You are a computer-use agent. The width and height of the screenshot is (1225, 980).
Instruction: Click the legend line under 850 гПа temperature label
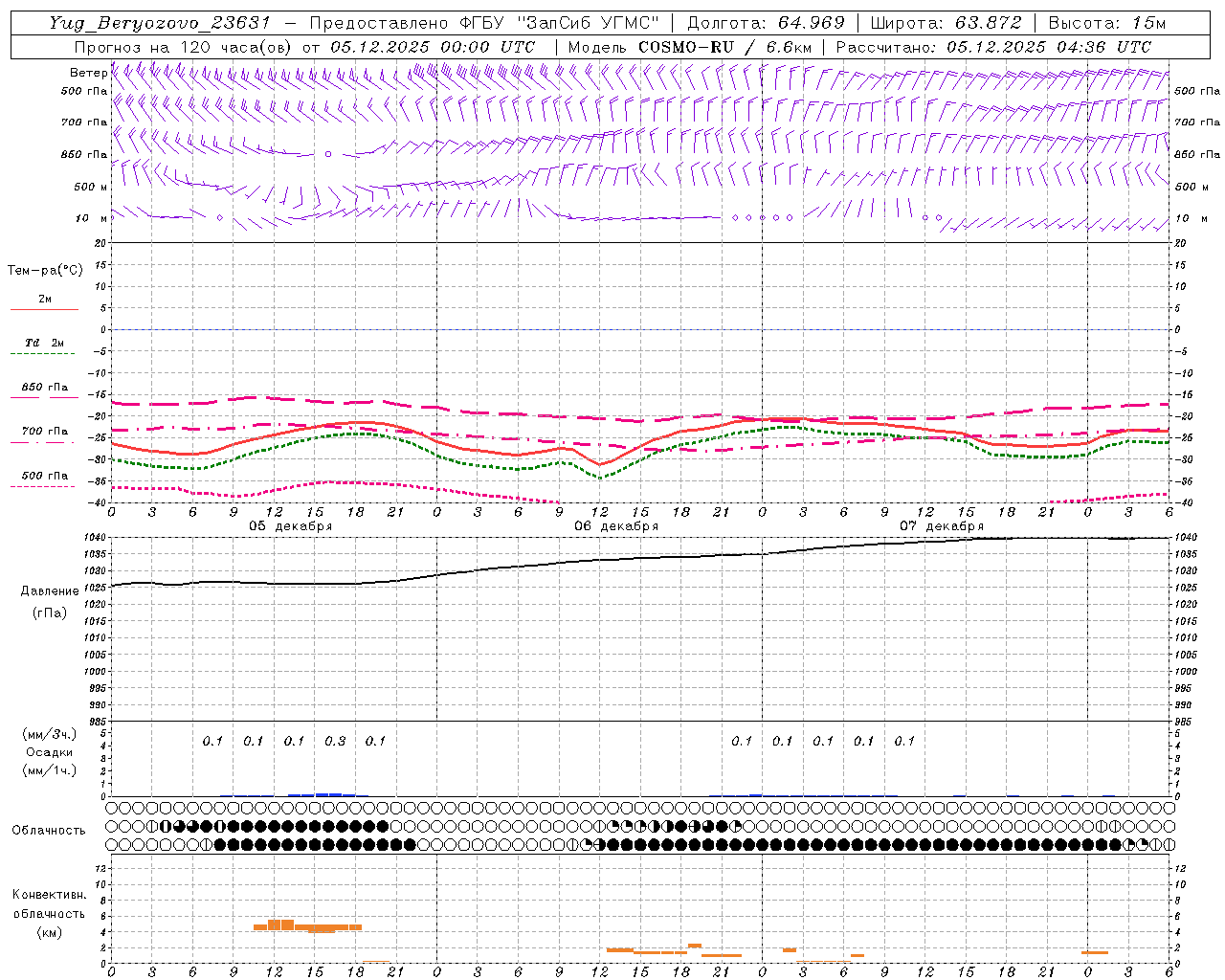(x=44, y=398)
